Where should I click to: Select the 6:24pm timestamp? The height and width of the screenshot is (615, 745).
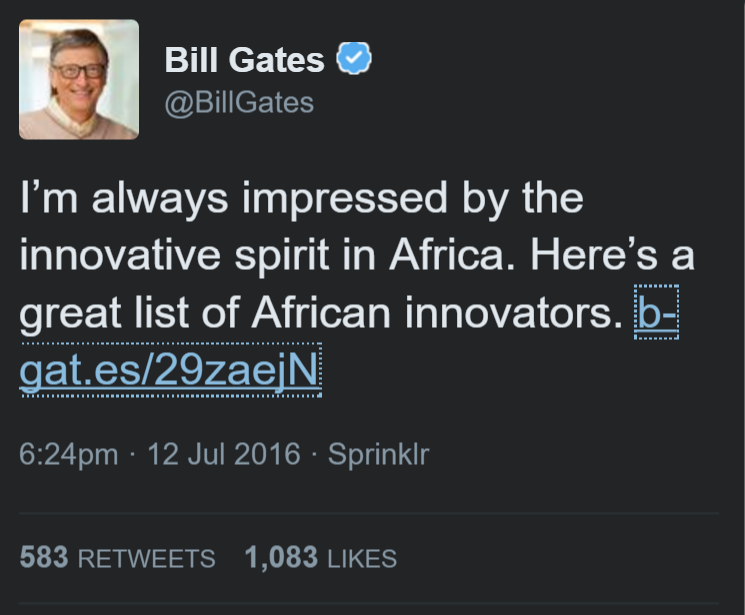[68, 454]
